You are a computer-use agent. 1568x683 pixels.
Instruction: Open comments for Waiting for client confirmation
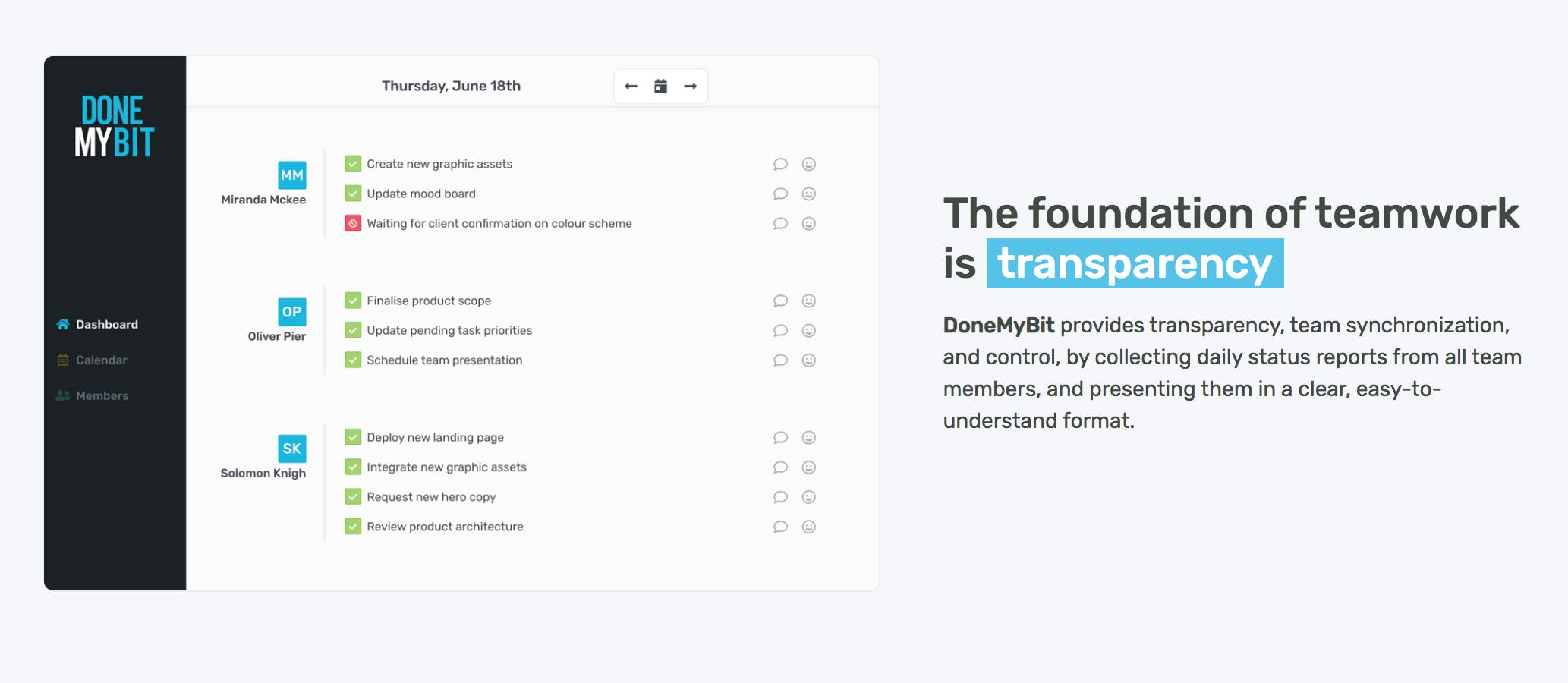[x=780, y=223]
